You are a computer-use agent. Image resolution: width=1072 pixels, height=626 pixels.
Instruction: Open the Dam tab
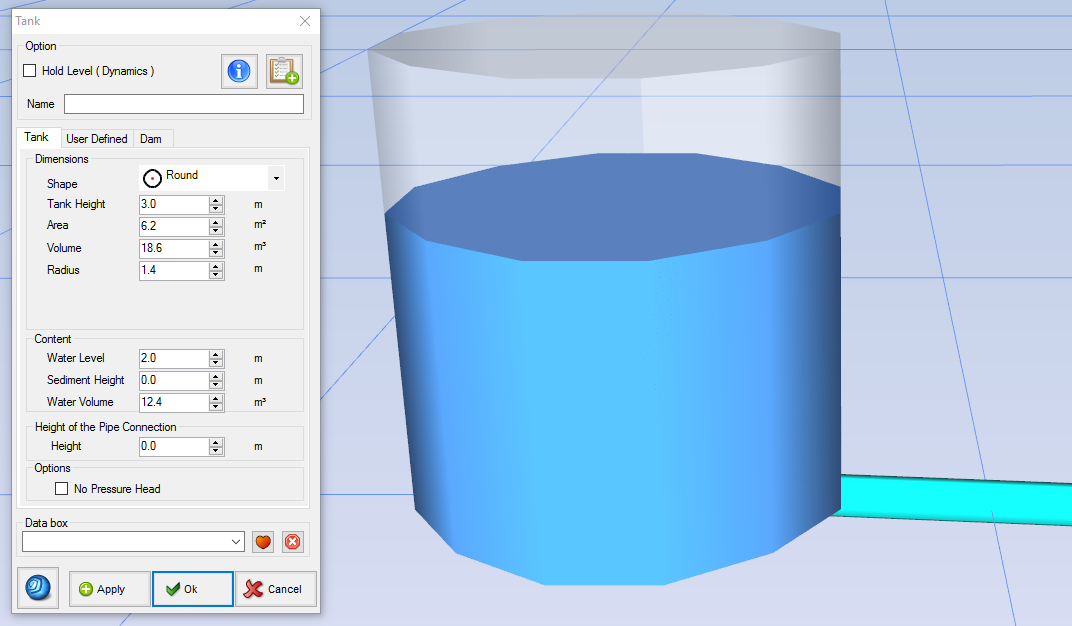pyautogui.click(x=151, y=139)
